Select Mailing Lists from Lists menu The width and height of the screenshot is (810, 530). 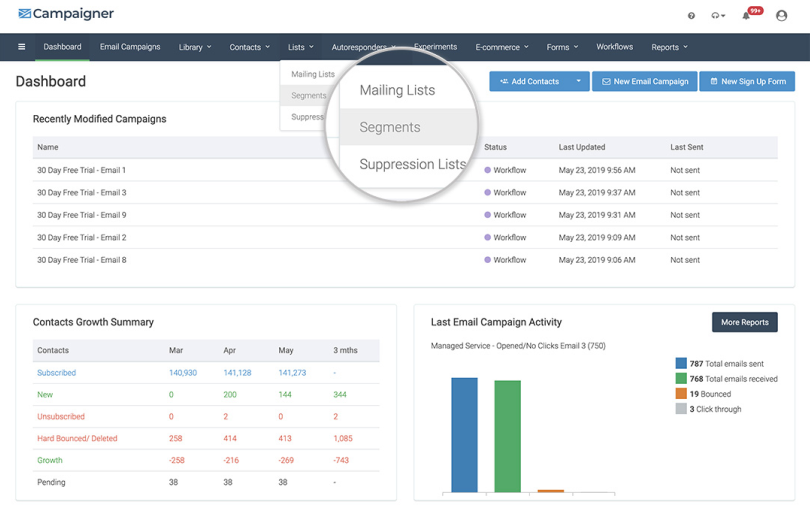coord(313,74)
